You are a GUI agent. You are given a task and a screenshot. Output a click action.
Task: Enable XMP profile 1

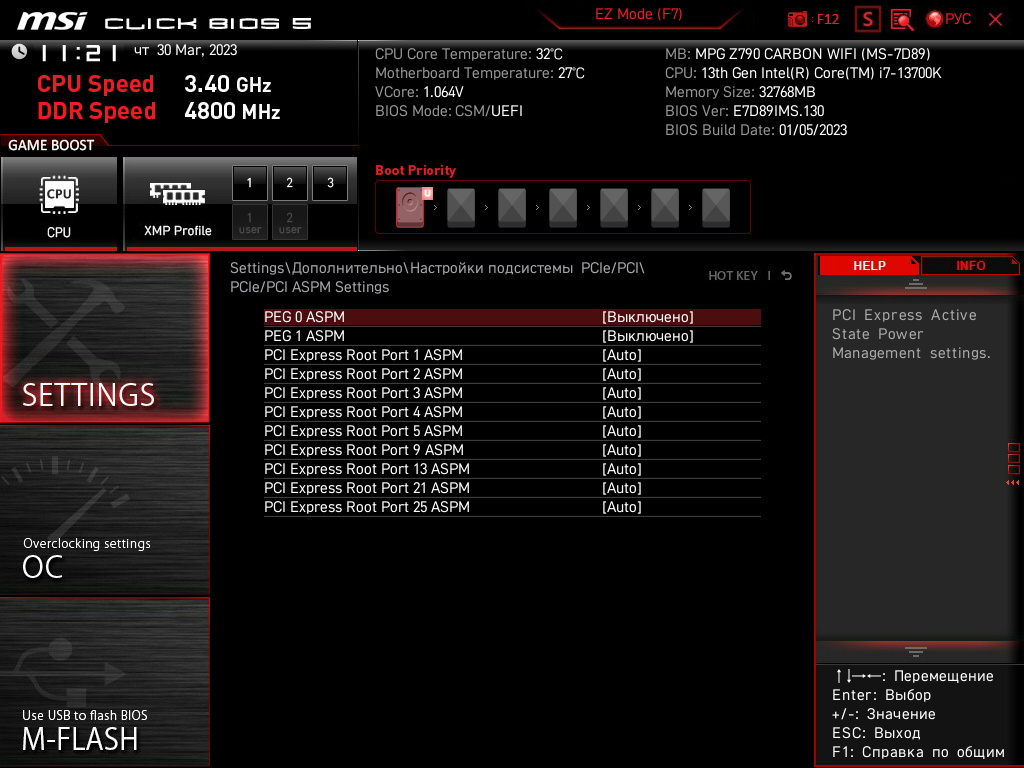tap(249, 183)
